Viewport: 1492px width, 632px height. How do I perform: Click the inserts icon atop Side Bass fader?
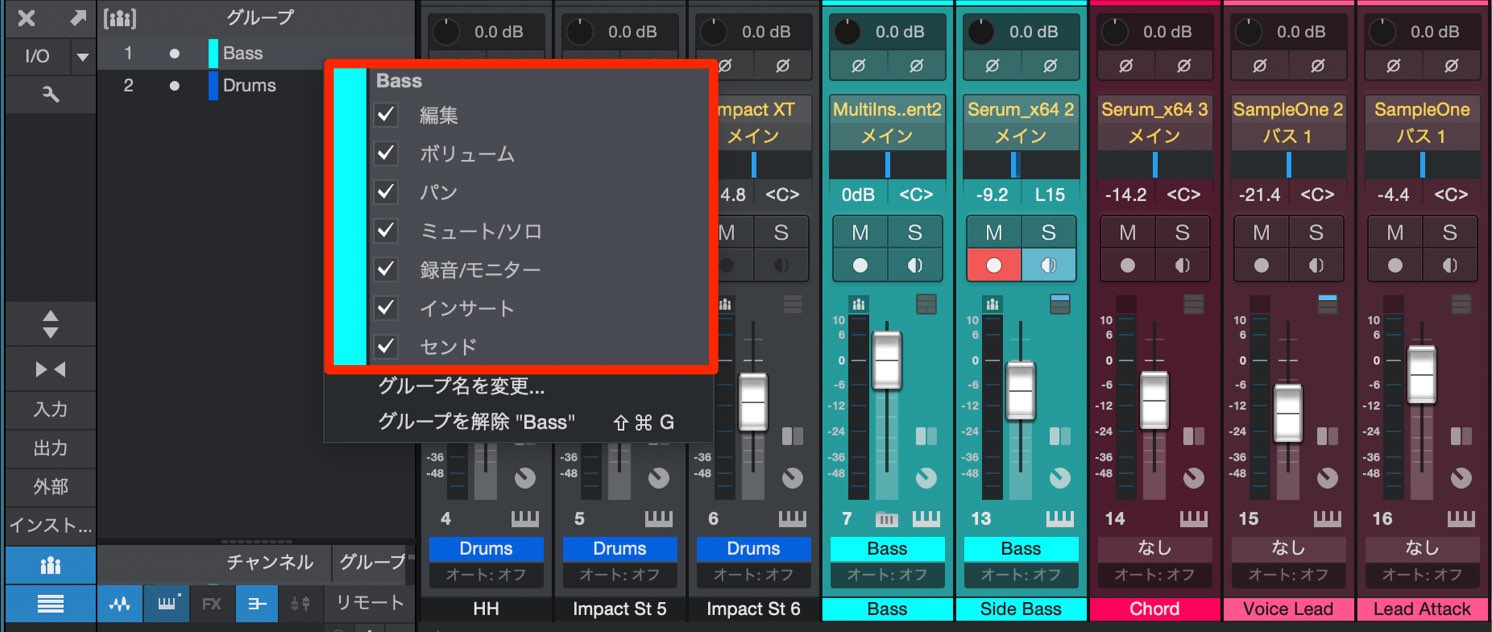1060,303
